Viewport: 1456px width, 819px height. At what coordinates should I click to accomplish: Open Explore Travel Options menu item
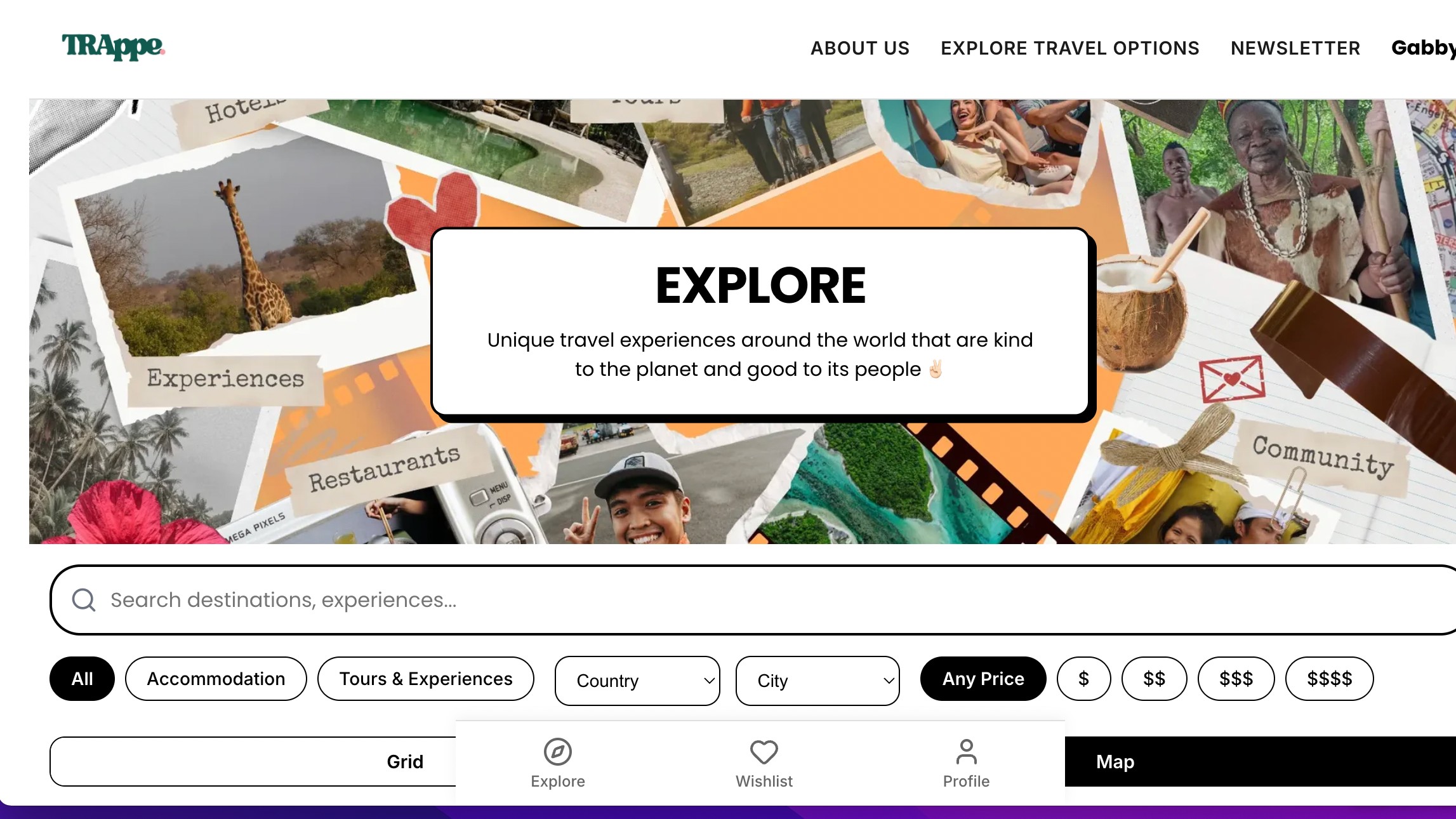1070,48
